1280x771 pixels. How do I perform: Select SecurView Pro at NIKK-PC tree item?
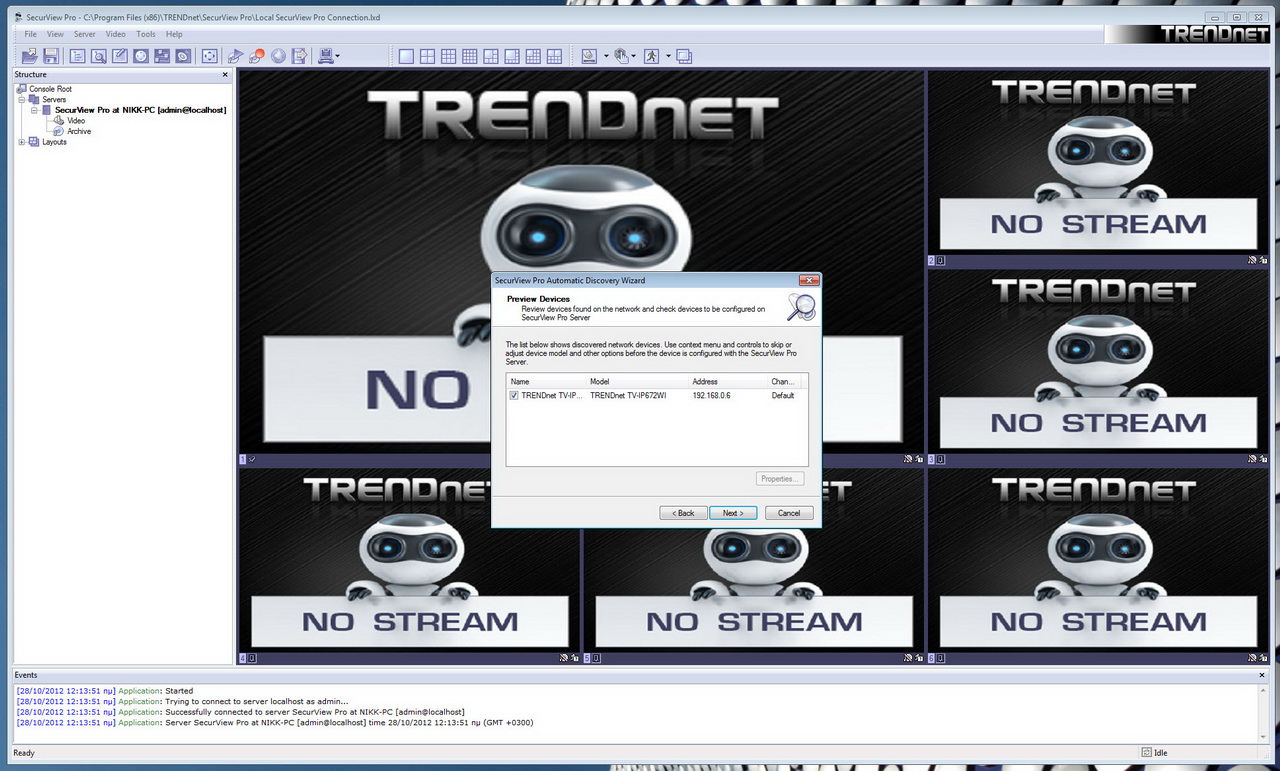click(140, 110)
